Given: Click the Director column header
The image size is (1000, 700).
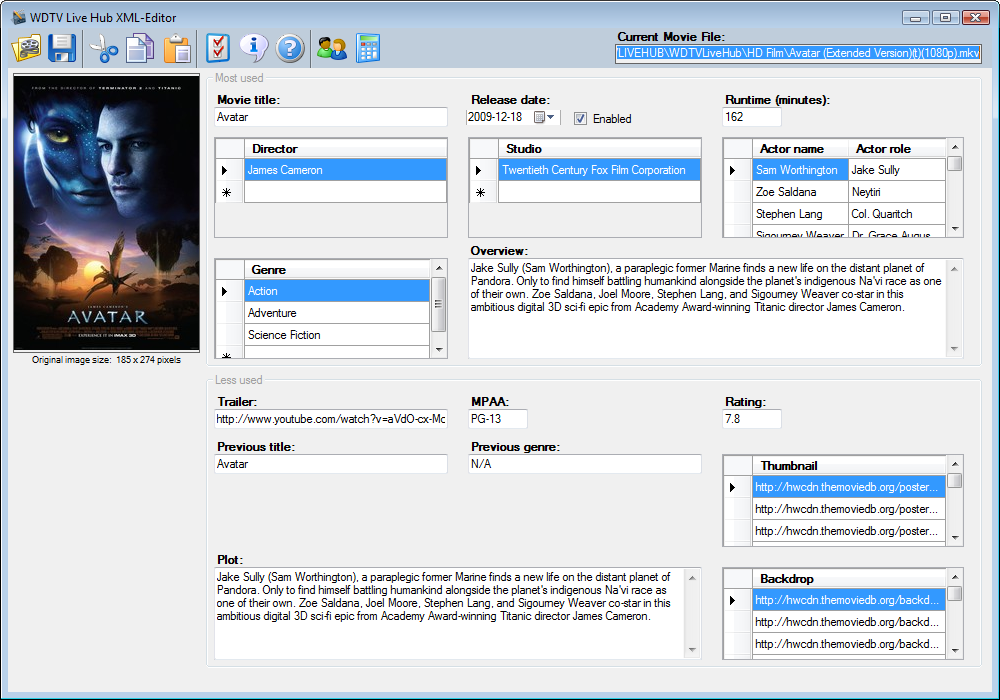Looking at the screenshot, I should 345,149.
